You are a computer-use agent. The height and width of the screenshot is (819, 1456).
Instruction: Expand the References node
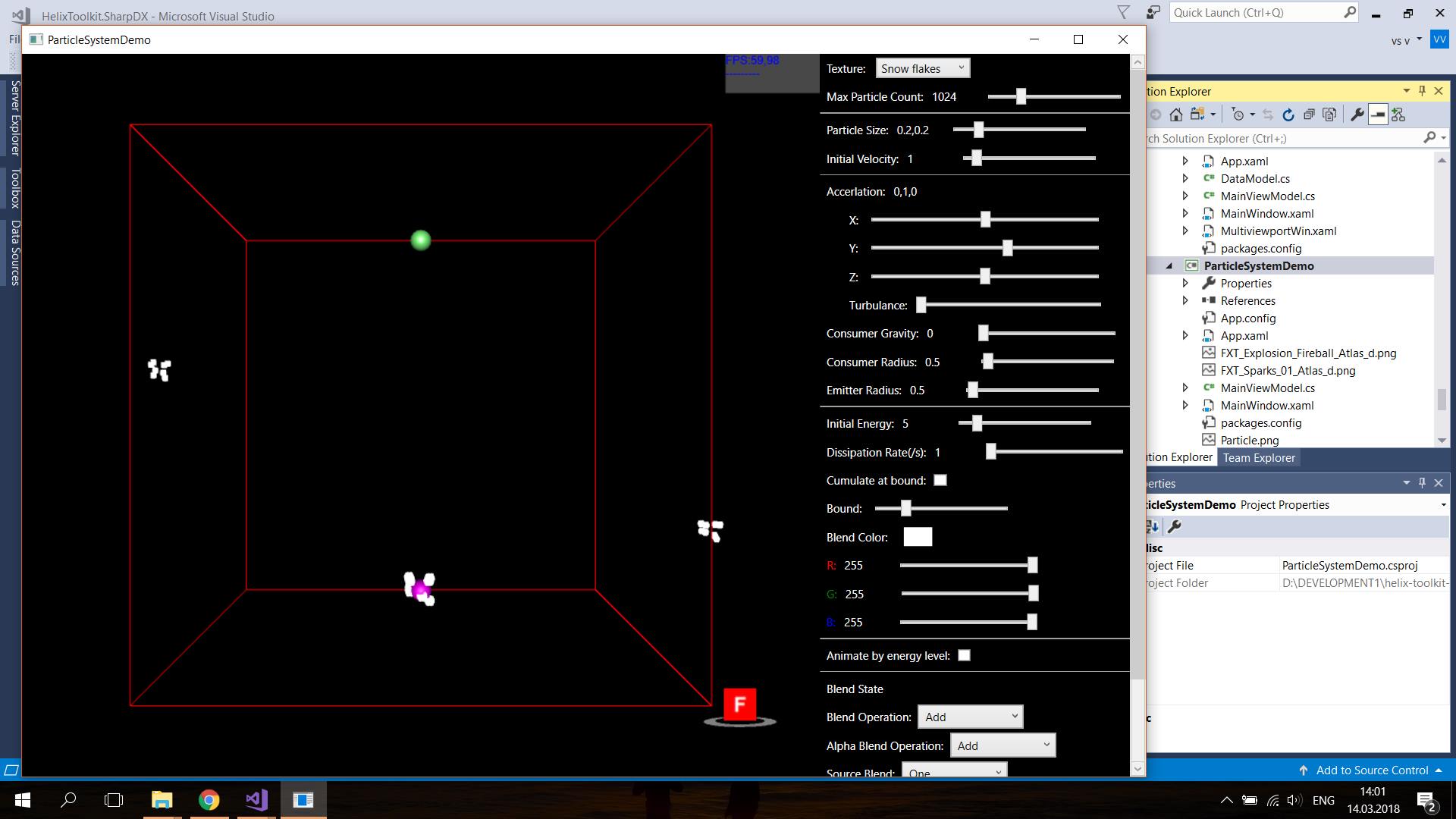click(1185, 300)
